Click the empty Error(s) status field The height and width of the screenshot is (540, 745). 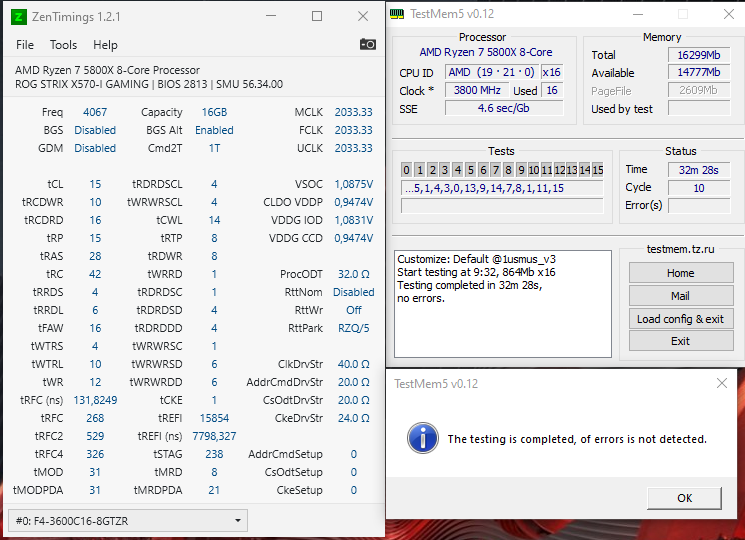point(699,206)
